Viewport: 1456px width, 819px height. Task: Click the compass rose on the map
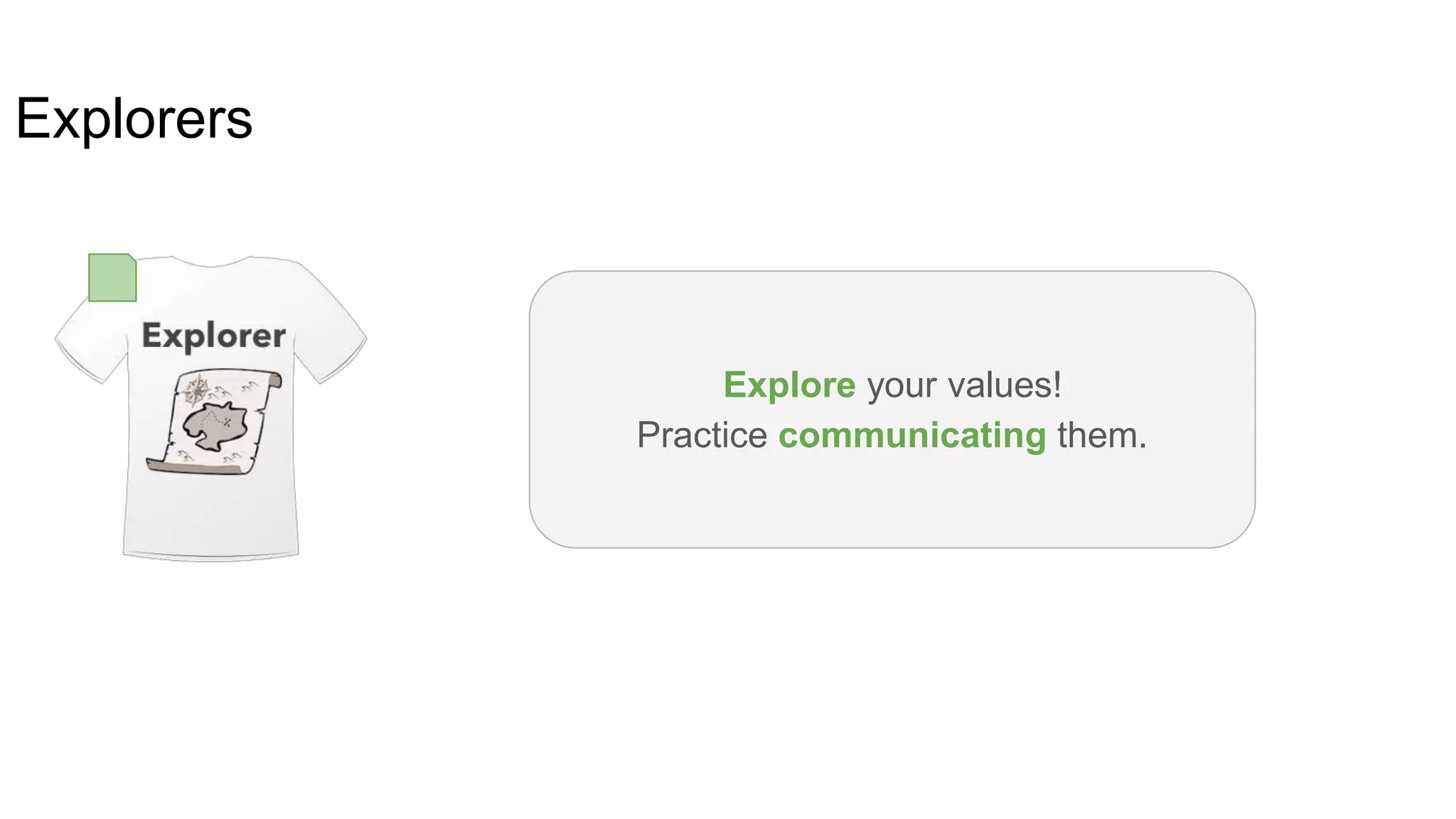196,390
